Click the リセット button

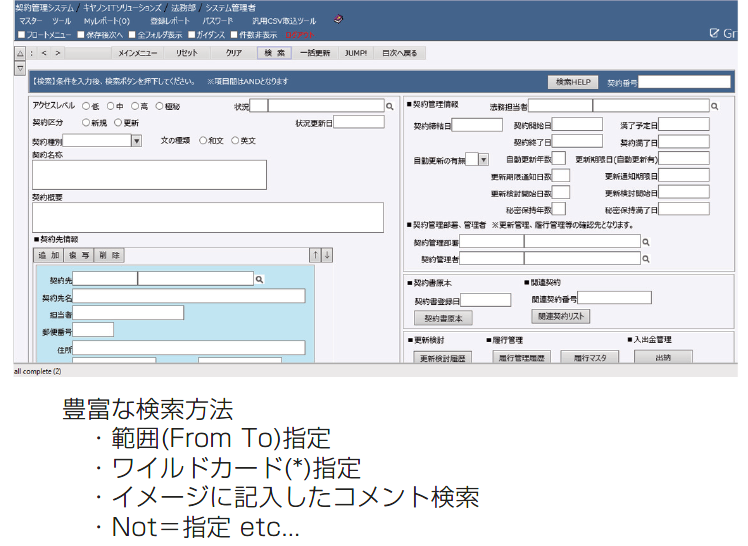point(187,53)
